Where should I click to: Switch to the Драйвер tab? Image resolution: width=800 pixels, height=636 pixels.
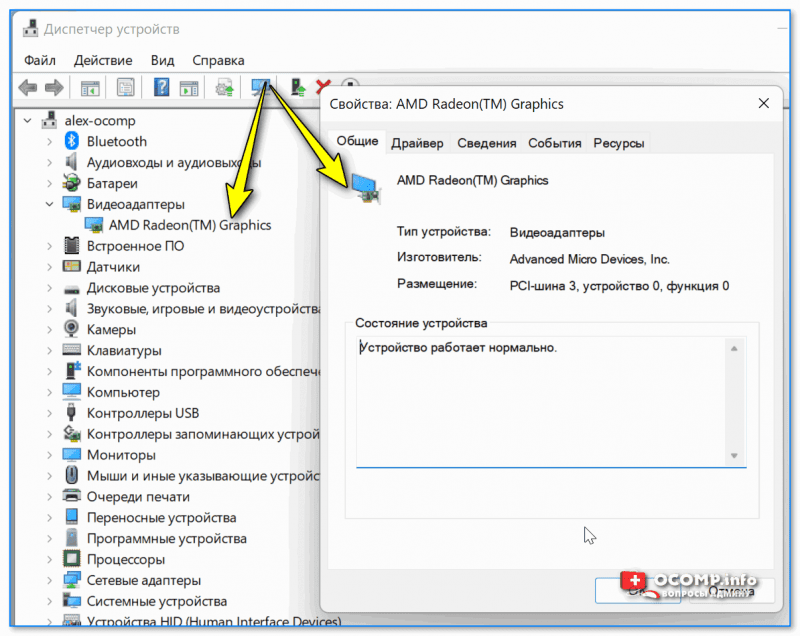pyautogui.click(x=417, y=143)
